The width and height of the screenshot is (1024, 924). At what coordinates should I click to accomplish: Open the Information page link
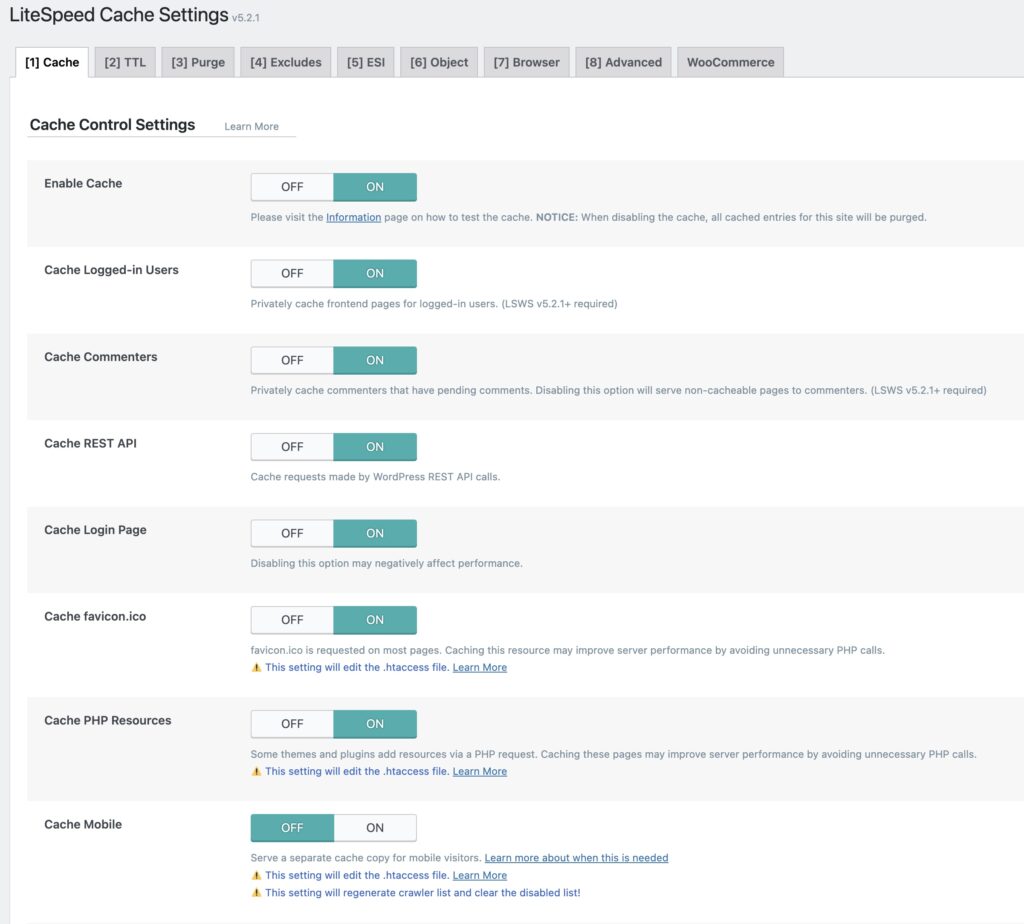pyautogui.click(x=353, y=217)
